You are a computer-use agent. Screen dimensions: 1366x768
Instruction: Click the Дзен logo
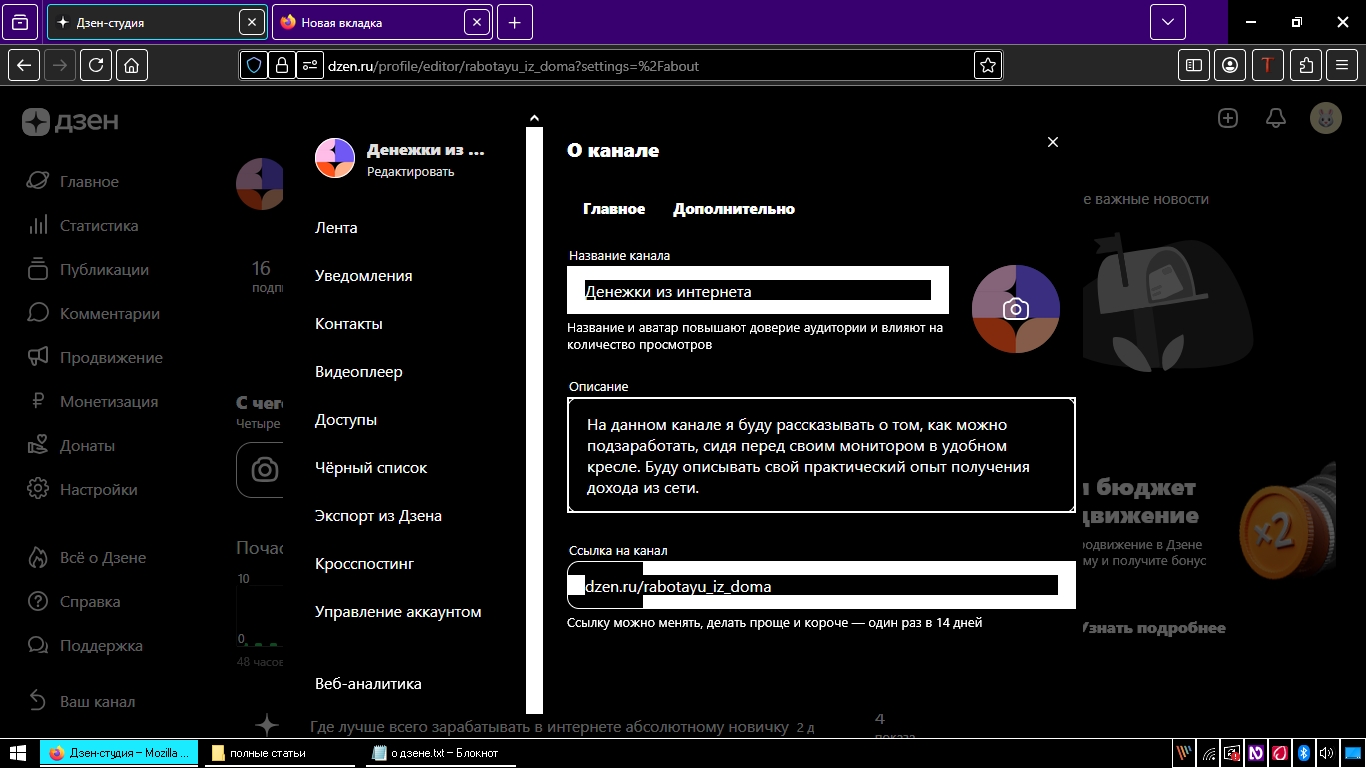tap(71, 122)
